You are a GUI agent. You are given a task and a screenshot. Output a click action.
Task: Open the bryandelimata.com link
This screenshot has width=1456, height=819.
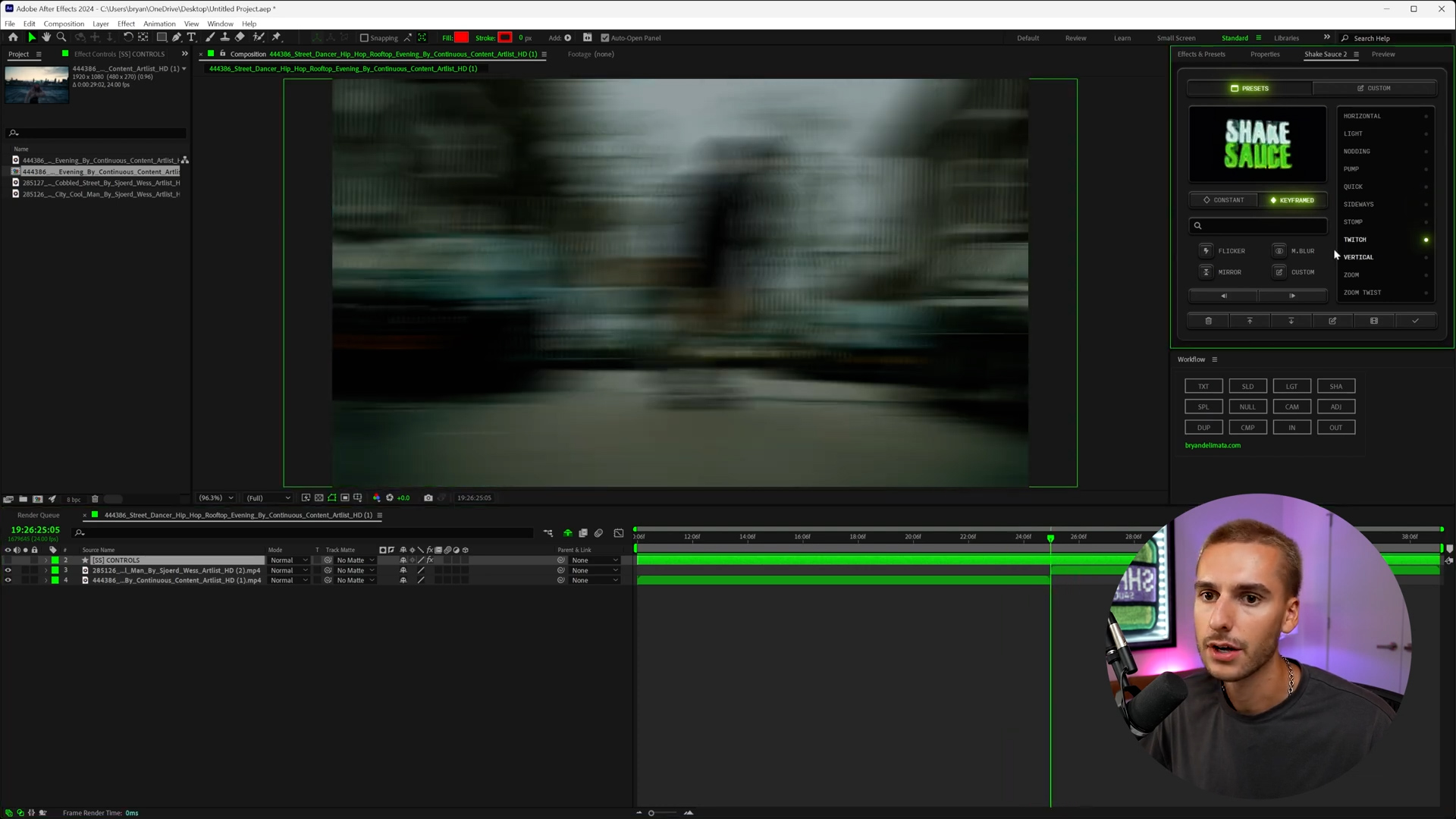click(x=1213, y=446)
